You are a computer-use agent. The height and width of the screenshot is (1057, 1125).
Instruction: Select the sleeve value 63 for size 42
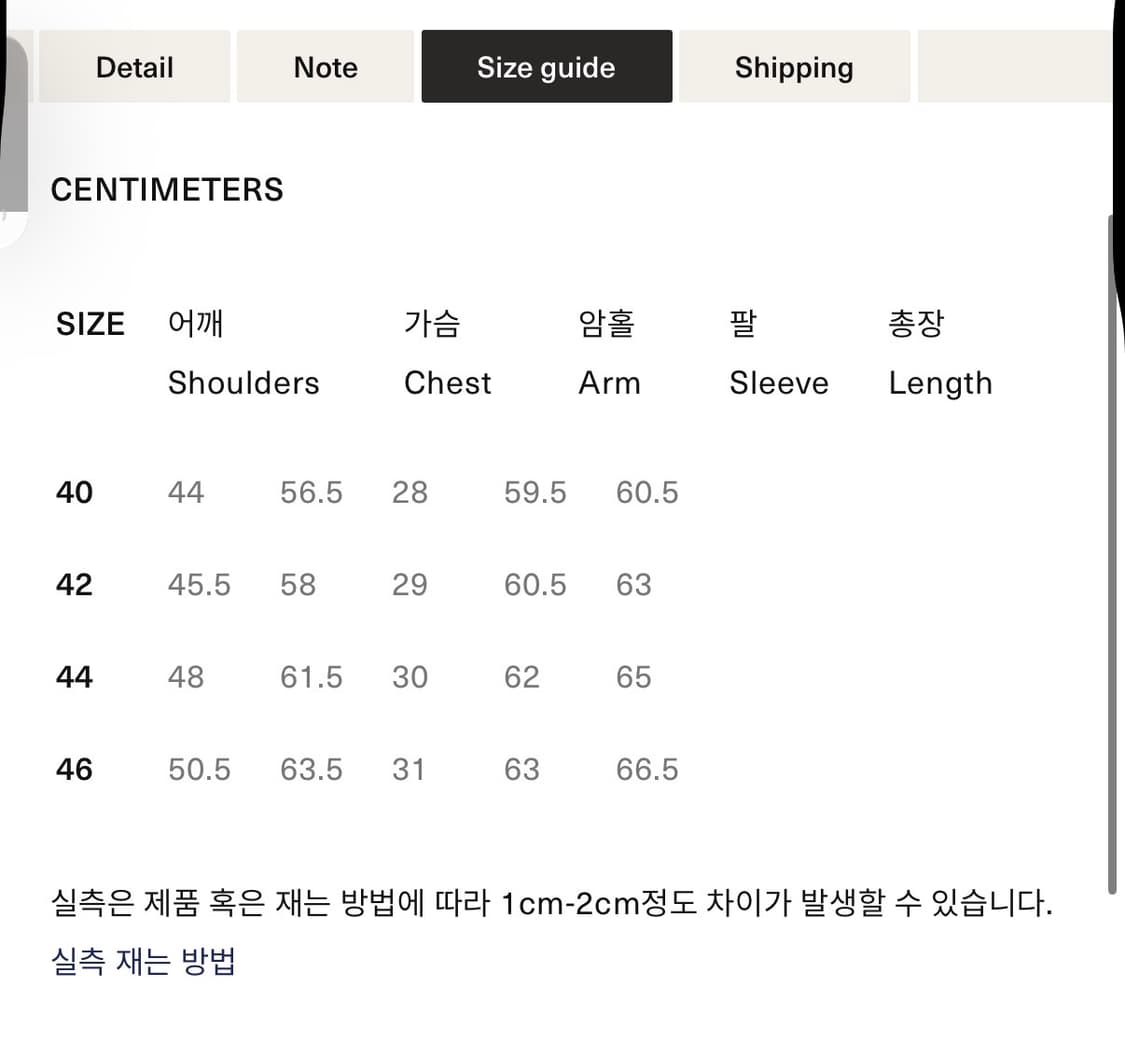[x=634, y=584]
